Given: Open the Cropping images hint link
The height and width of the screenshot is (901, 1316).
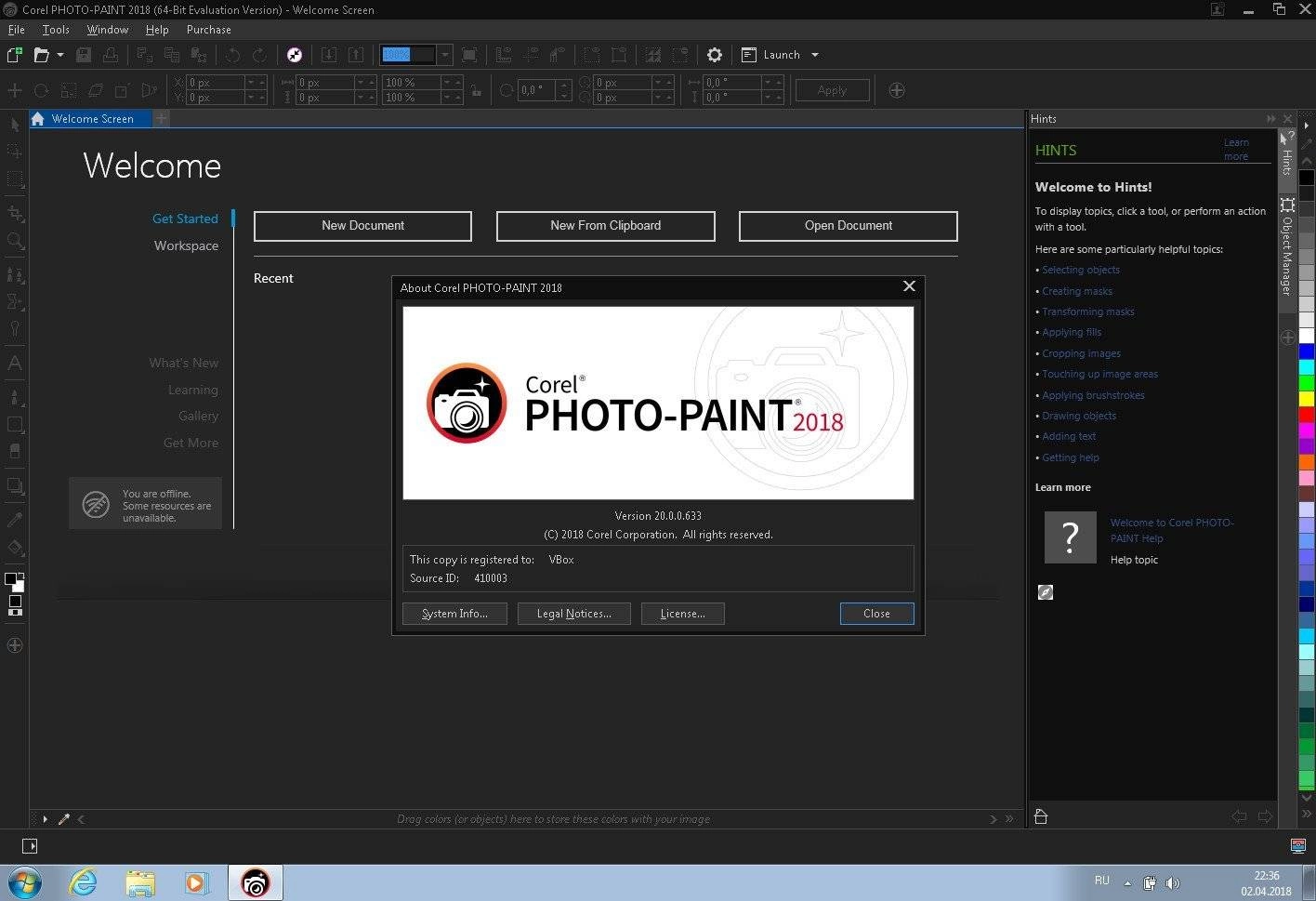Looking at the screenshot, I should pos(1081,353).
